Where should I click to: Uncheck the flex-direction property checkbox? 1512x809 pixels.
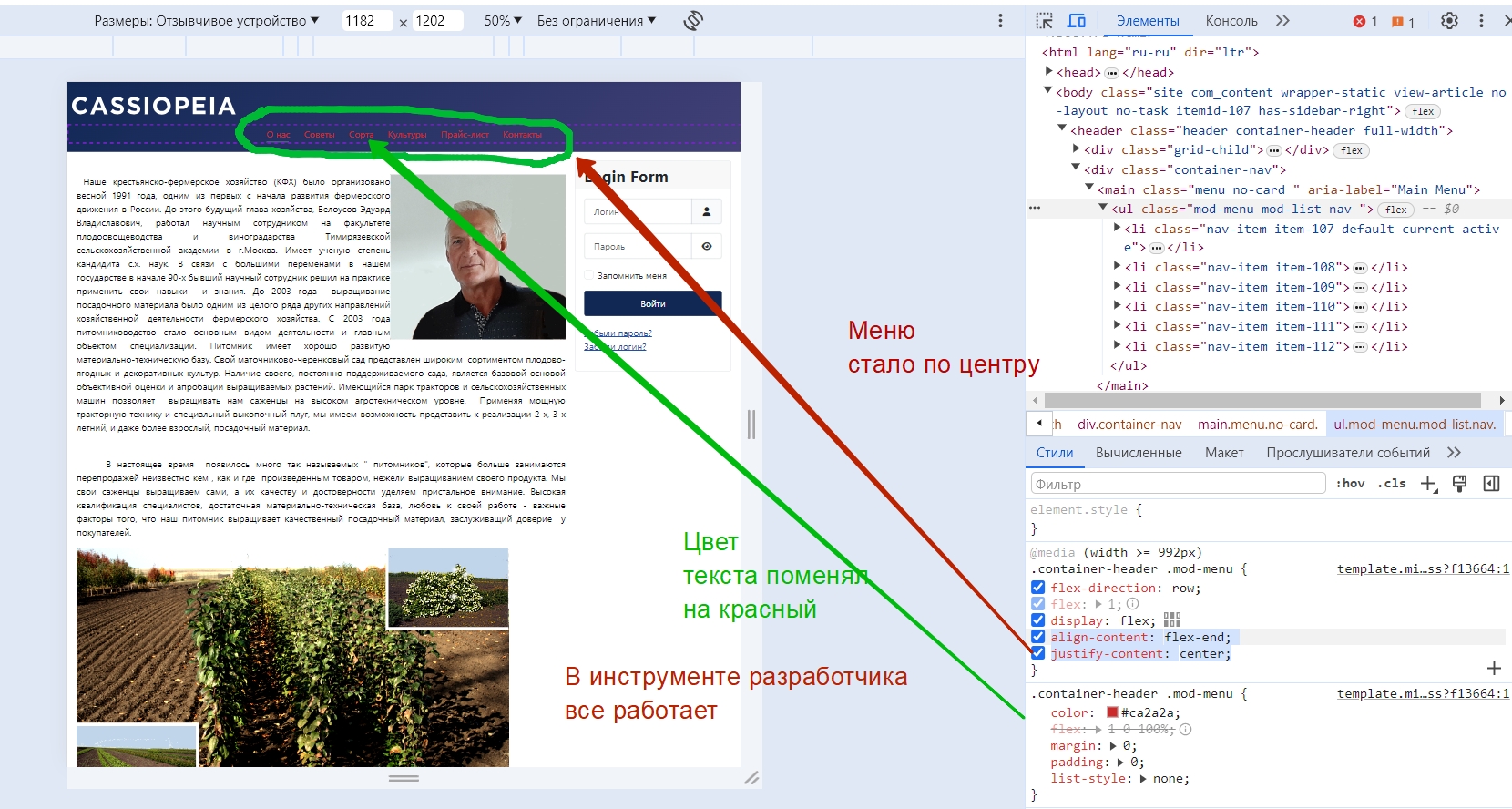[1037, 588]
